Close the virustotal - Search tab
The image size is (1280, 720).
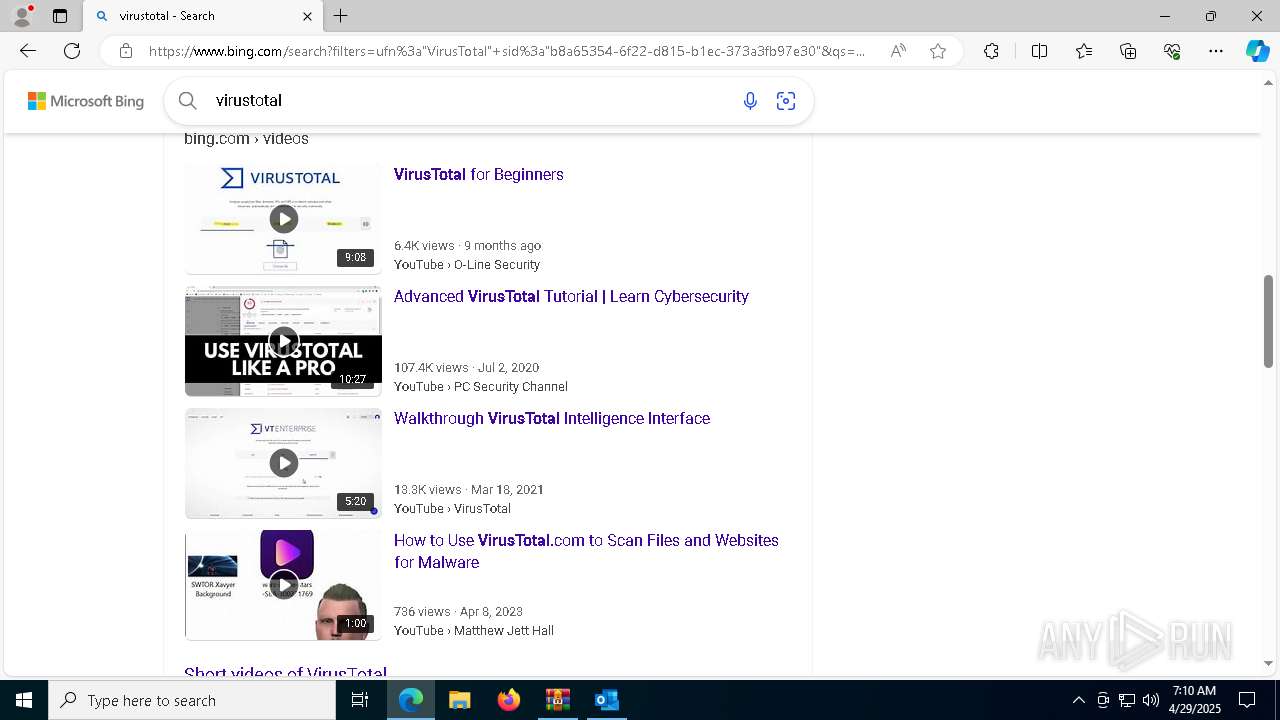[x=307, y=16]
